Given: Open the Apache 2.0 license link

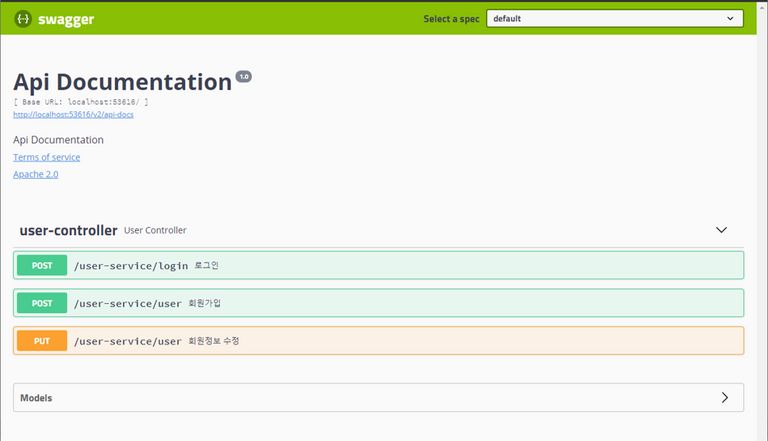Looking at the screenshot, I should [36, 174].
